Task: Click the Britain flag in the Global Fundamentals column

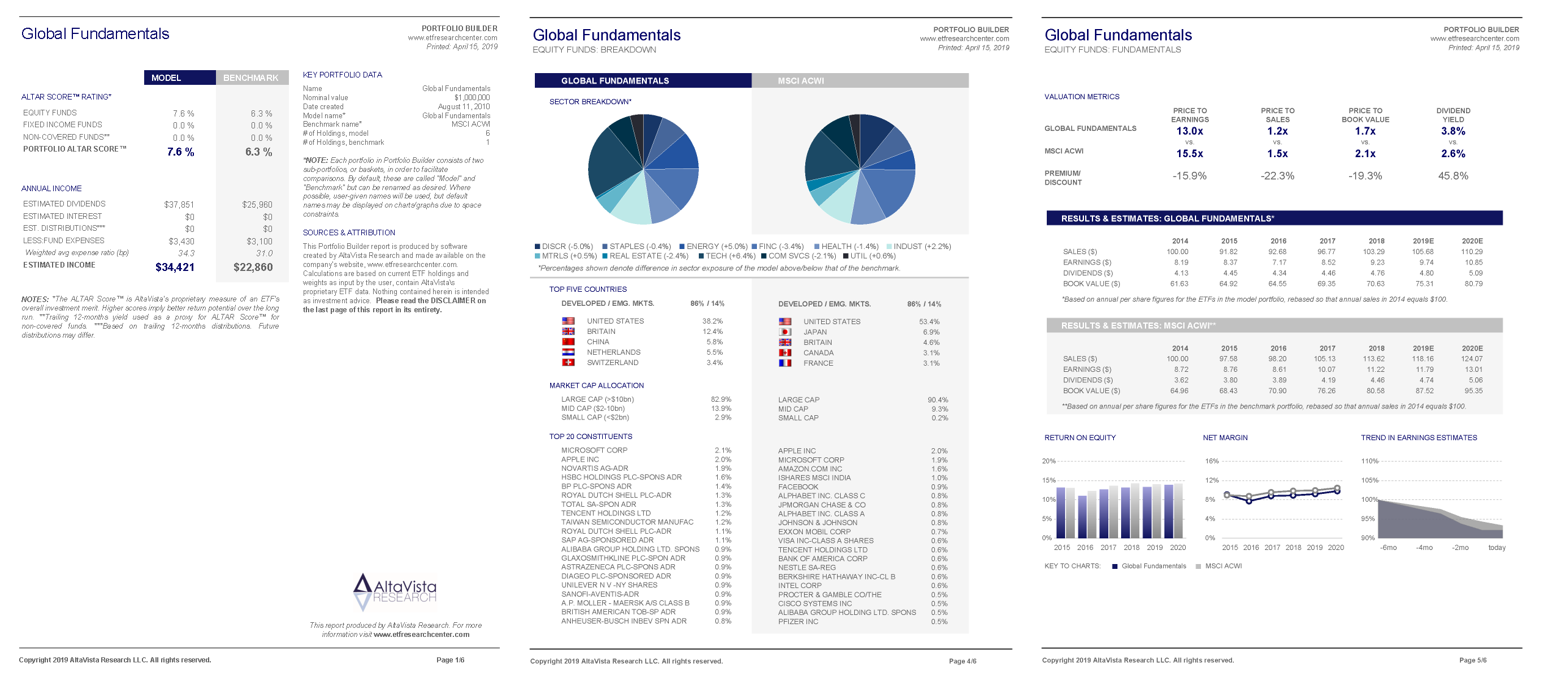Action: click(x=569, y=331)
